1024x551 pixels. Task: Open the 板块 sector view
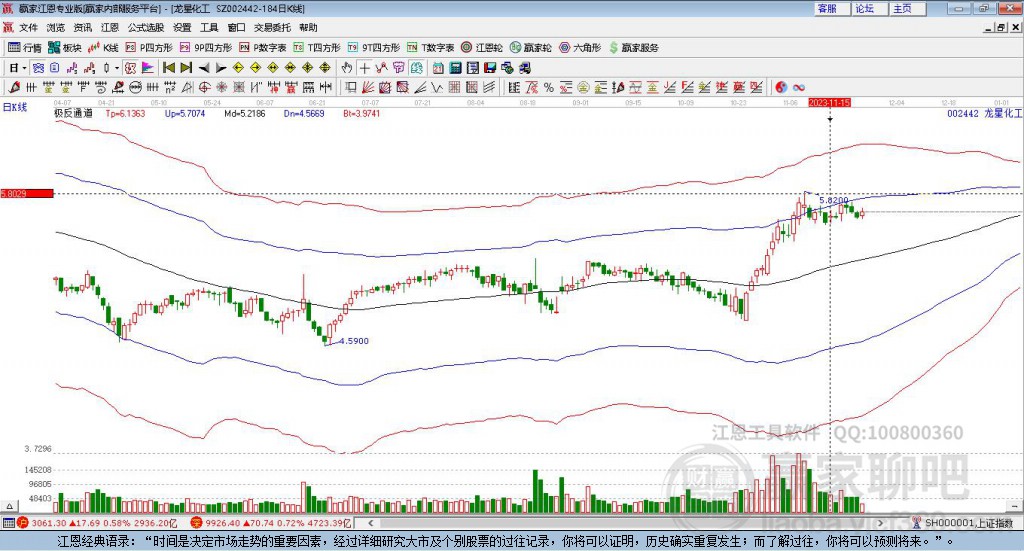coord(64,48)
